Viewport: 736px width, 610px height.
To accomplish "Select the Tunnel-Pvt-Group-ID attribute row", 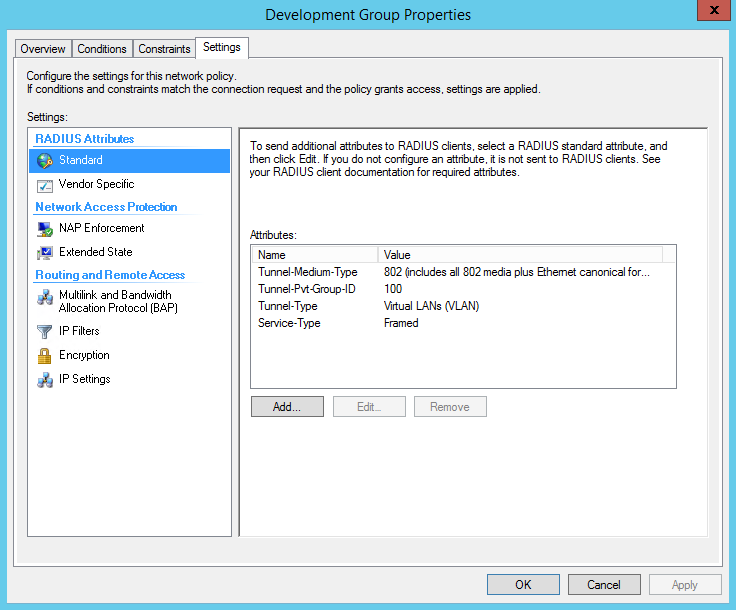I will click(463, 289).
